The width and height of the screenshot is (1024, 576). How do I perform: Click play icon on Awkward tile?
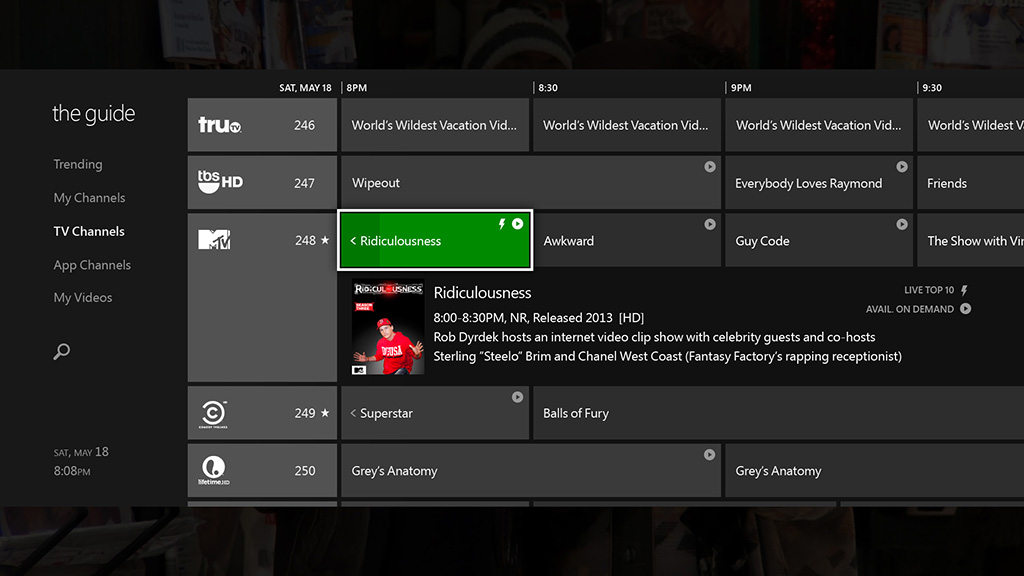[x=709, y=225]
